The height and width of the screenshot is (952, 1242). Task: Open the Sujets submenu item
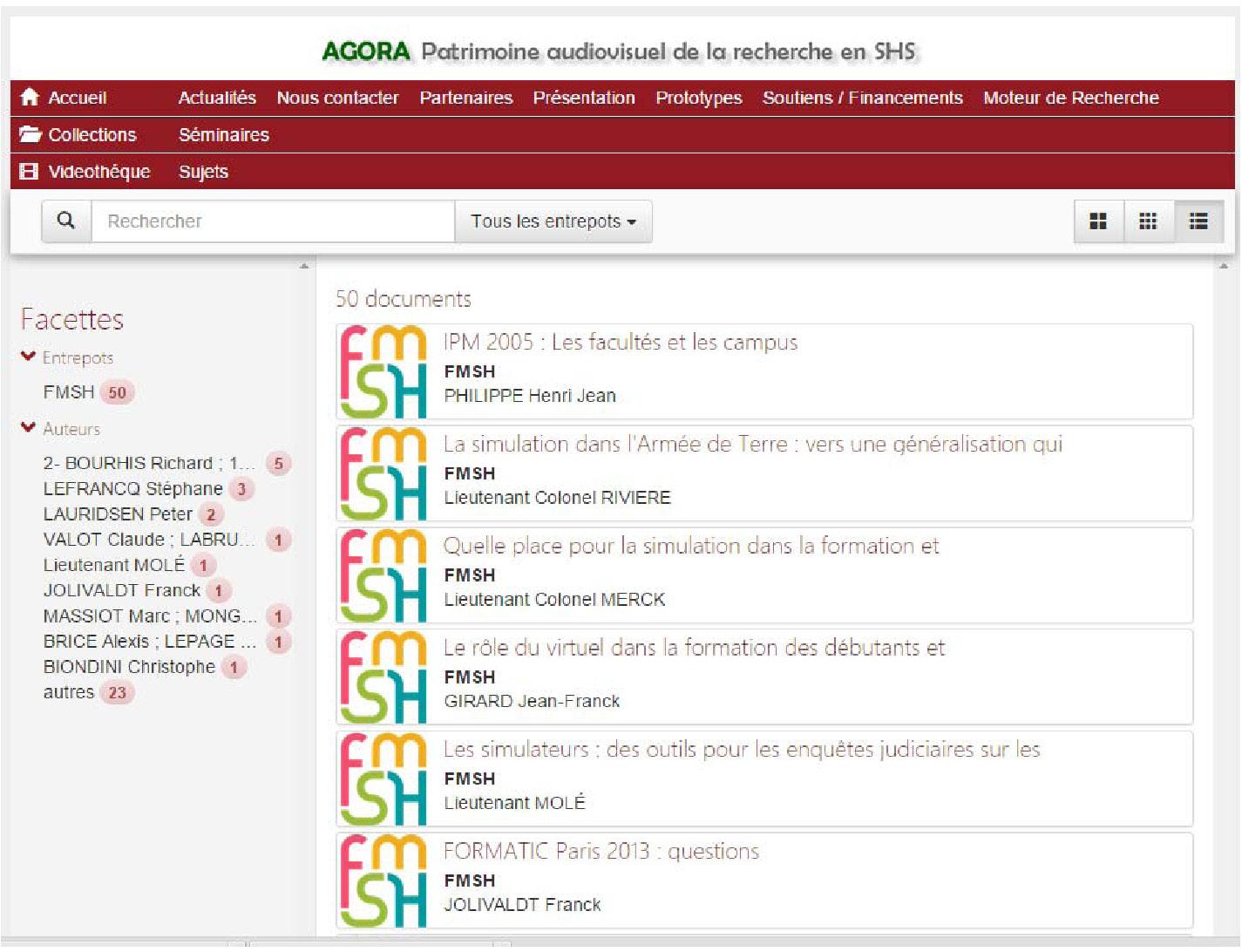pyautogui.click(x=204, y=172)
